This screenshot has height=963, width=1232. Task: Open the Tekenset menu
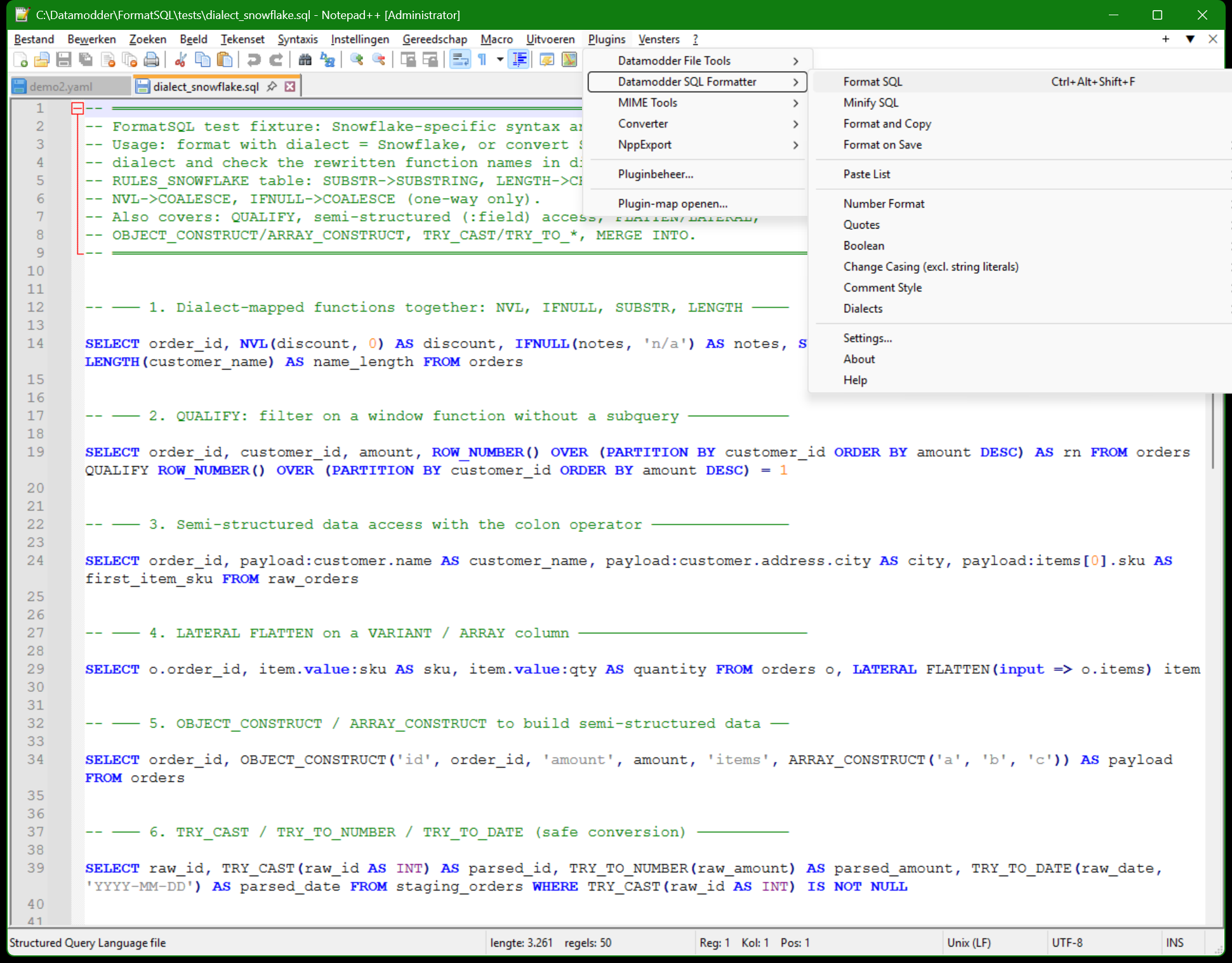point(242,39)
